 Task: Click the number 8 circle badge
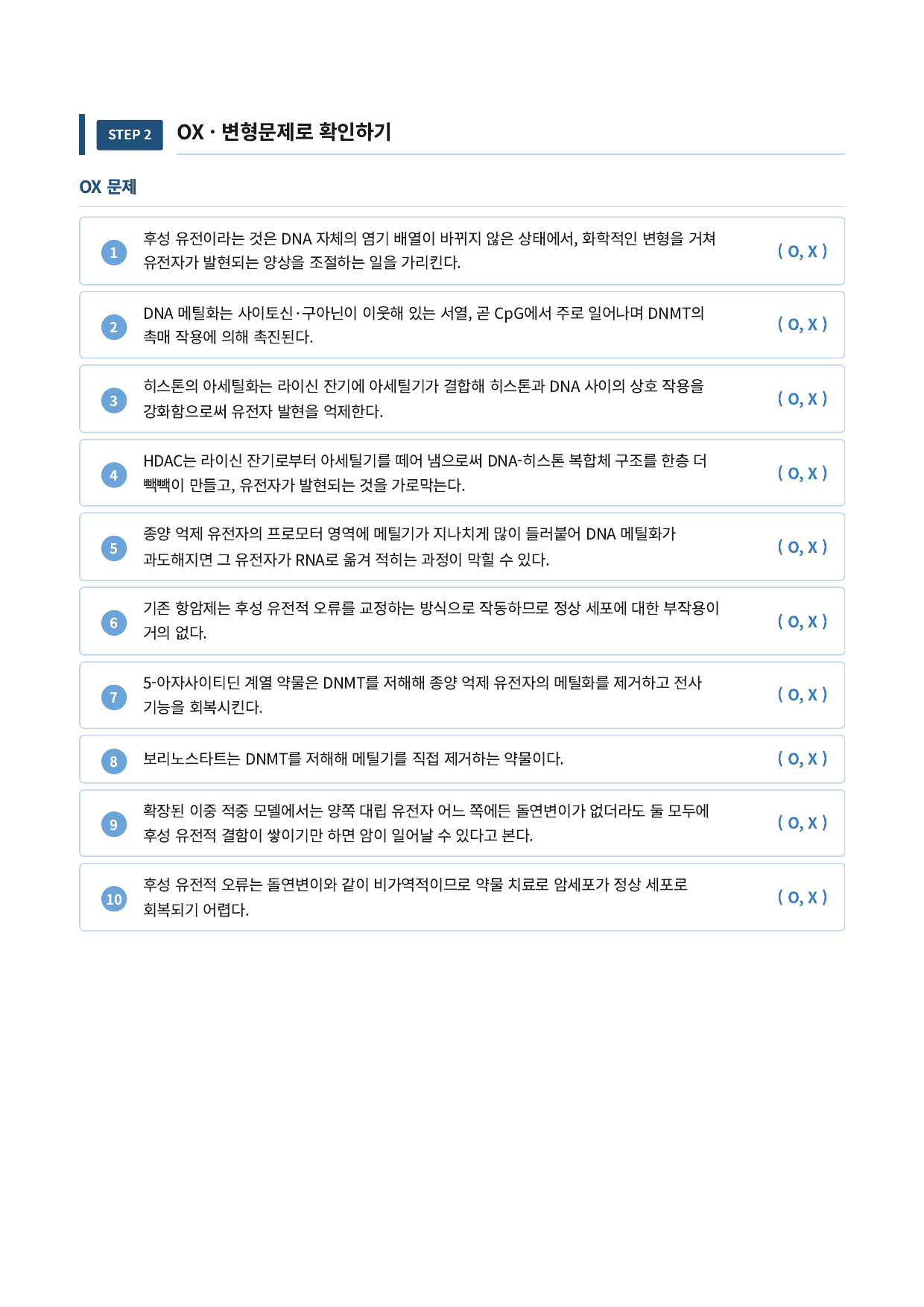tap(113, 762)
